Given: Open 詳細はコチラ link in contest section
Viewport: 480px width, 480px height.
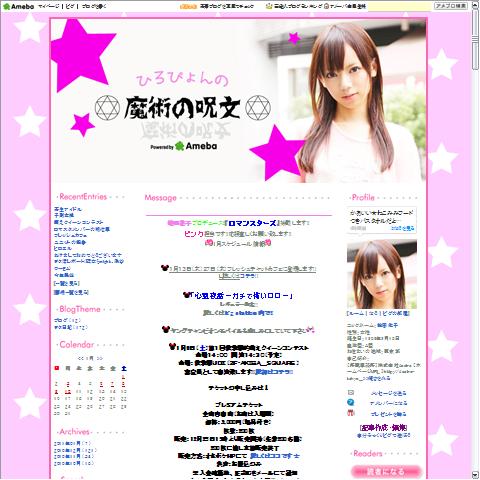Looking at the screenshot, I should [274, 372].
